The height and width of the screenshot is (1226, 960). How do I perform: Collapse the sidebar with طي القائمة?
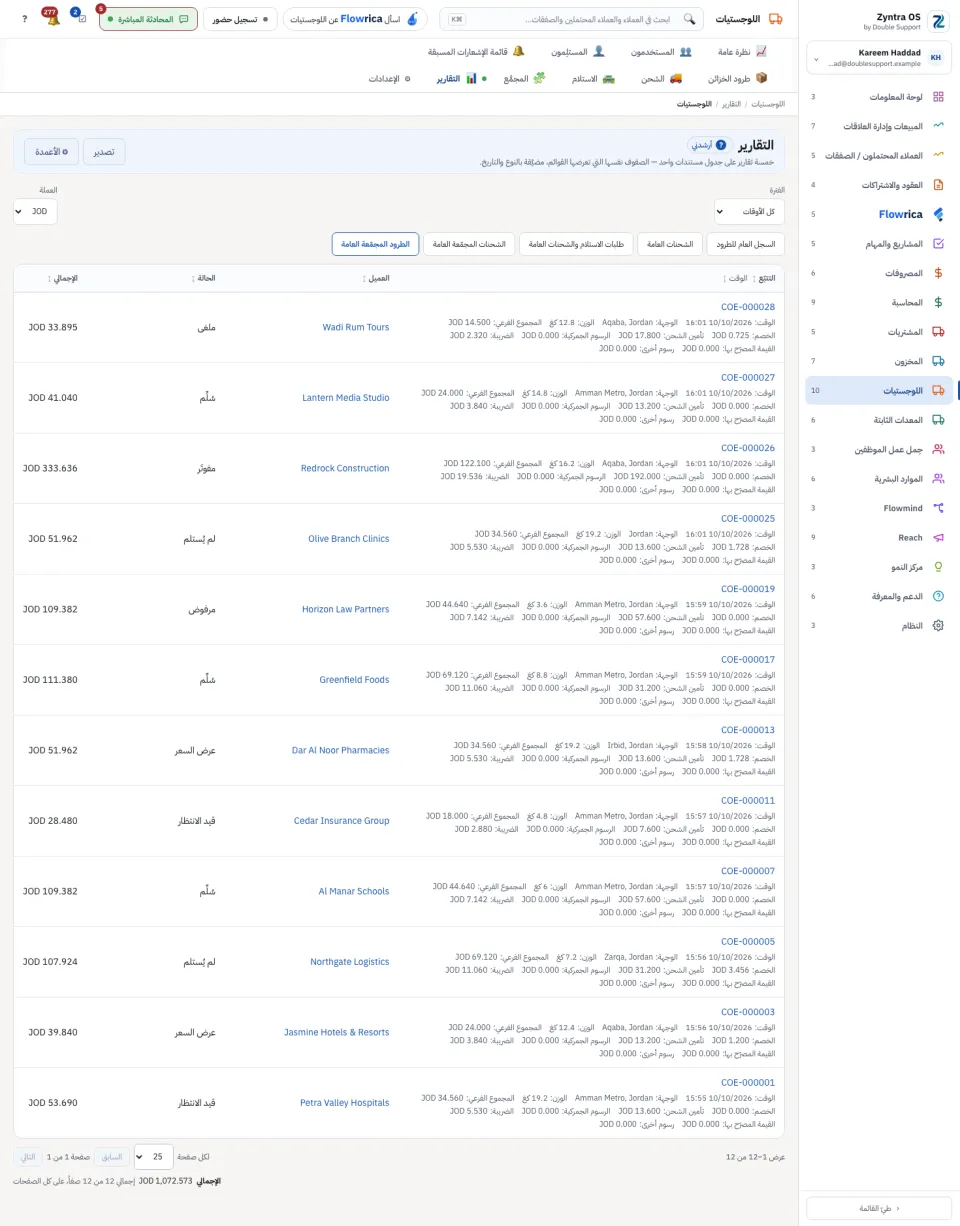pyautogui.click(x=879, y=1208)
